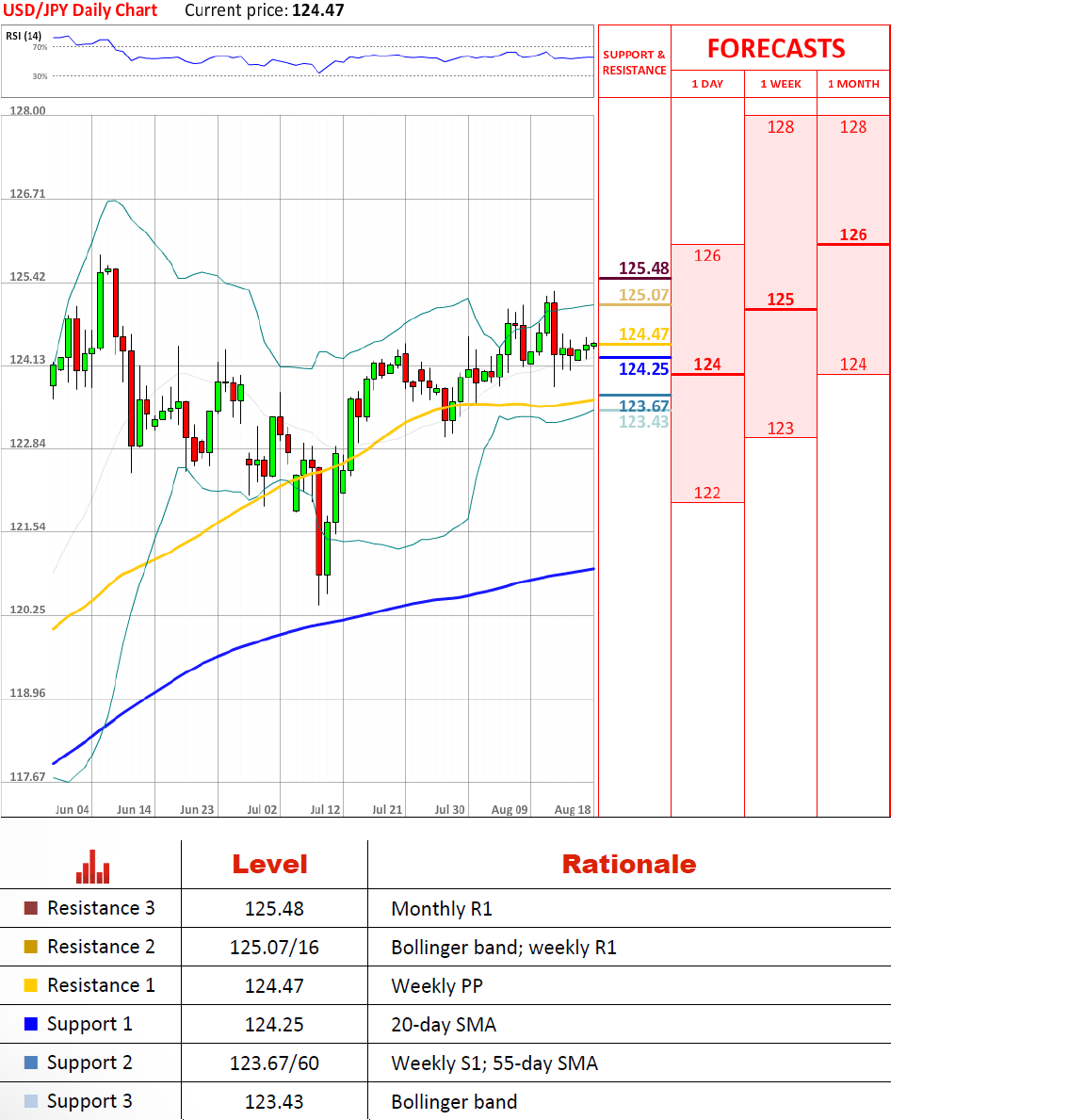Click the FORECASTS heading
This screenshot has width=1085, height=1120.
[776, 49]
